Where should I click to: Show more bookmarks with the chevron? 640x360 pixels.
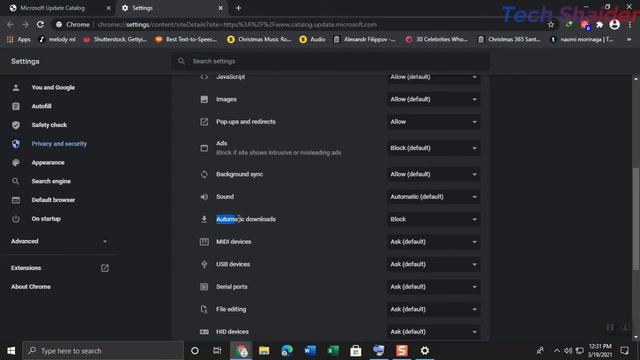pyautogui.click(x=629, y=39)
